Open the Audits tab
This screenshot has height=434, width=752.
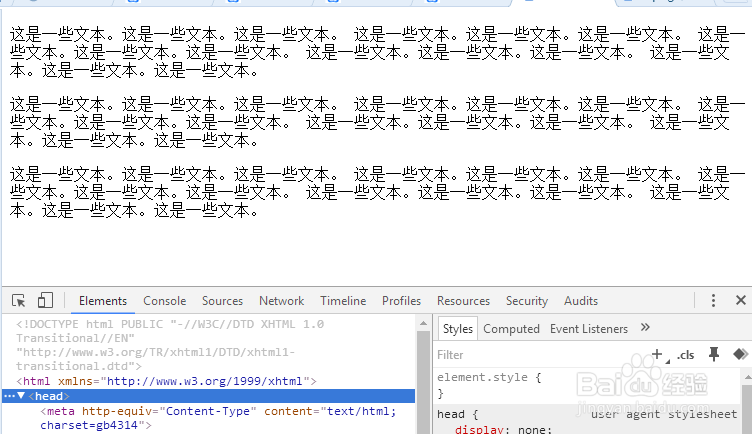click(581, 301)
